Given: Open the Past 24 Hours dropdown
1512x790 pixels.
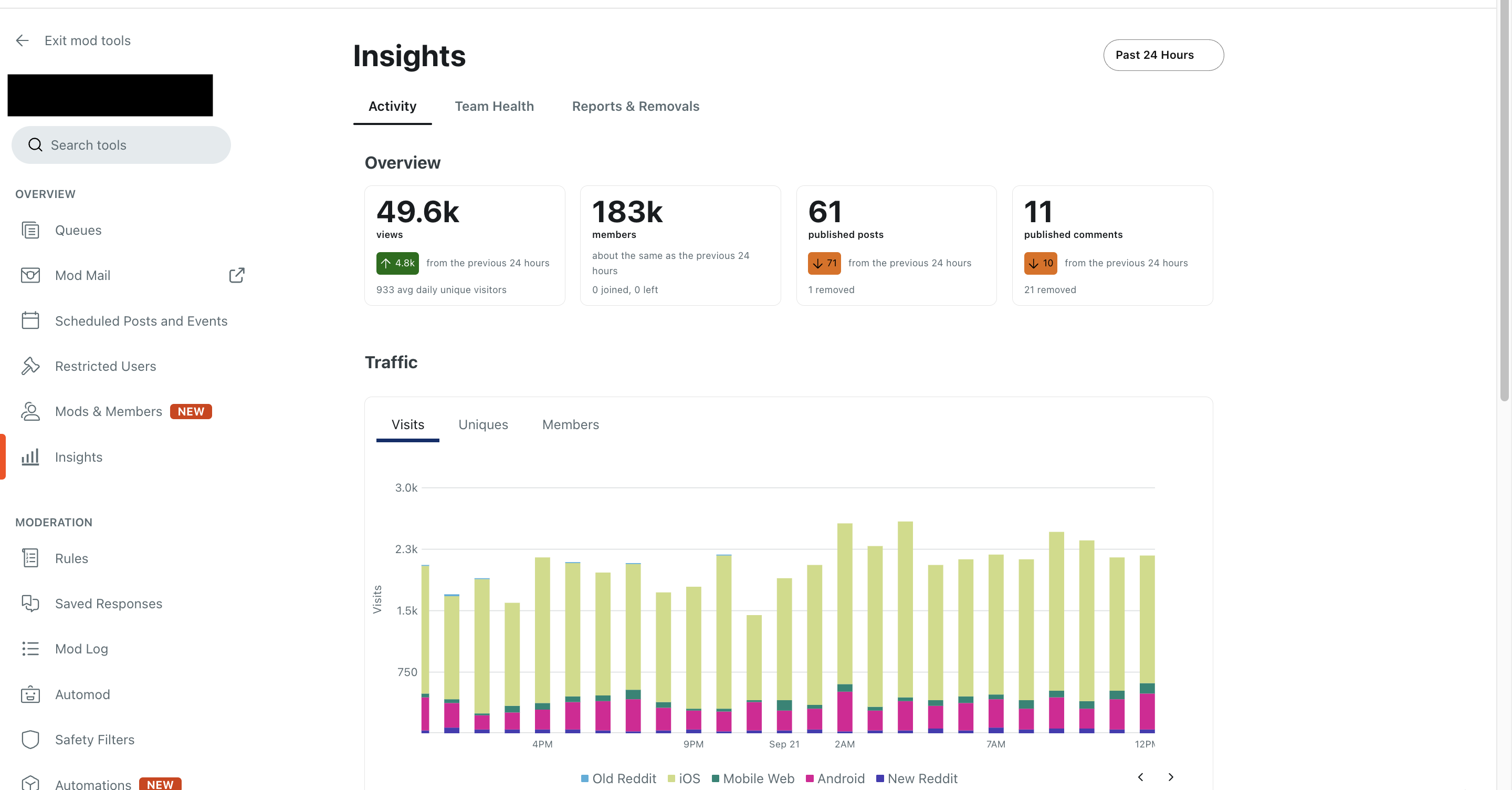Looking at the screenshot, I should [1163, 55].
